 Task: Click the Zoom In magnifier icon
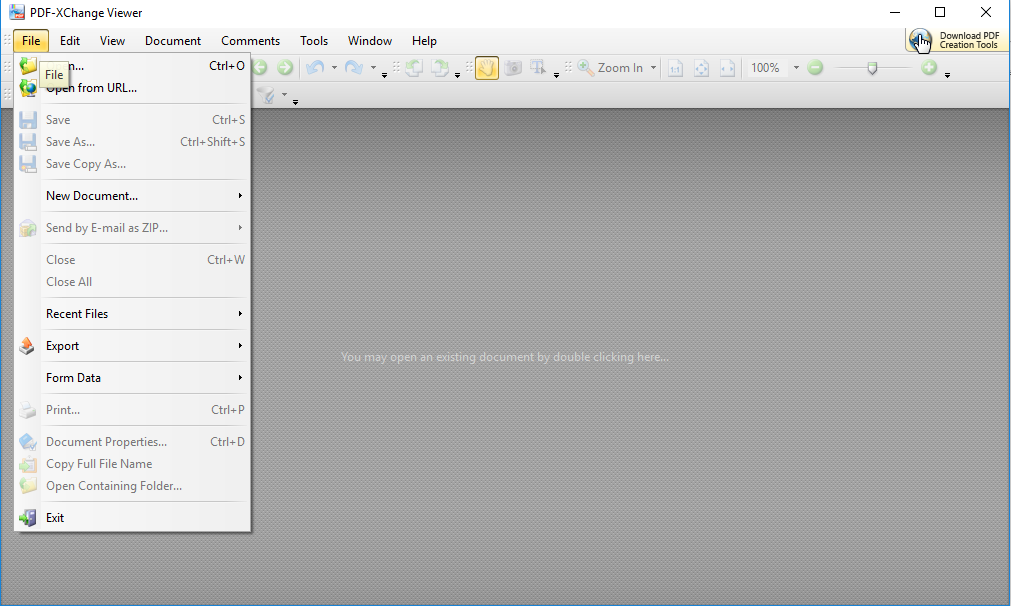[585, 68]
